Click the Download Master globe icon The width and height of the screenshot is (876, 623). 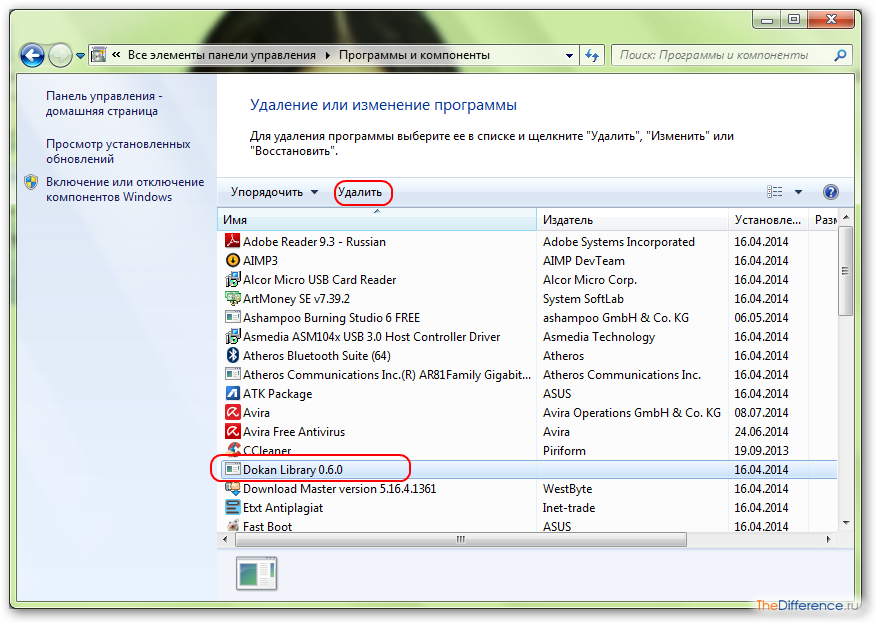[232, 489]
